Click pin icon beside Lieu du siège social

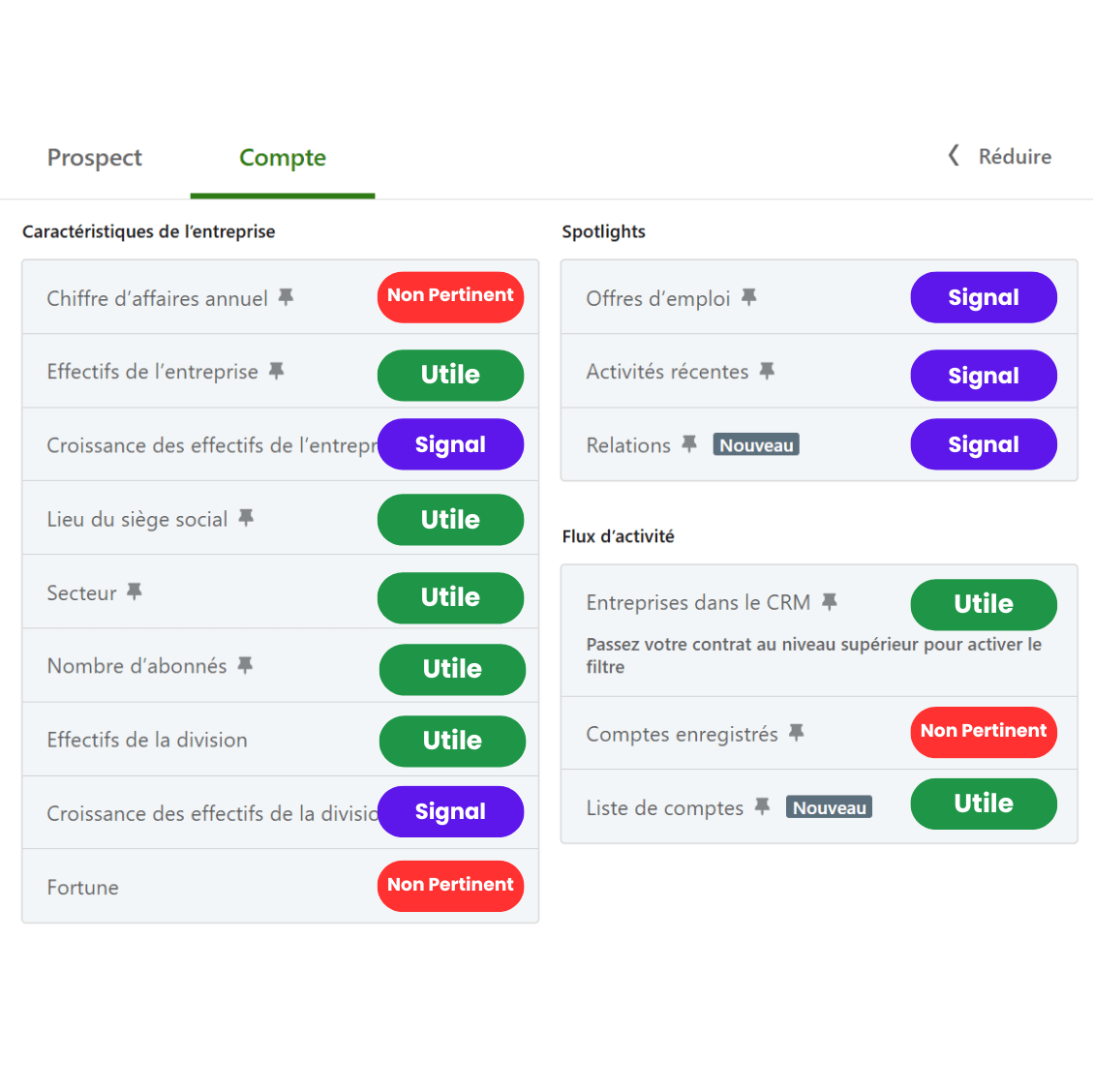(x=247, y=518)
